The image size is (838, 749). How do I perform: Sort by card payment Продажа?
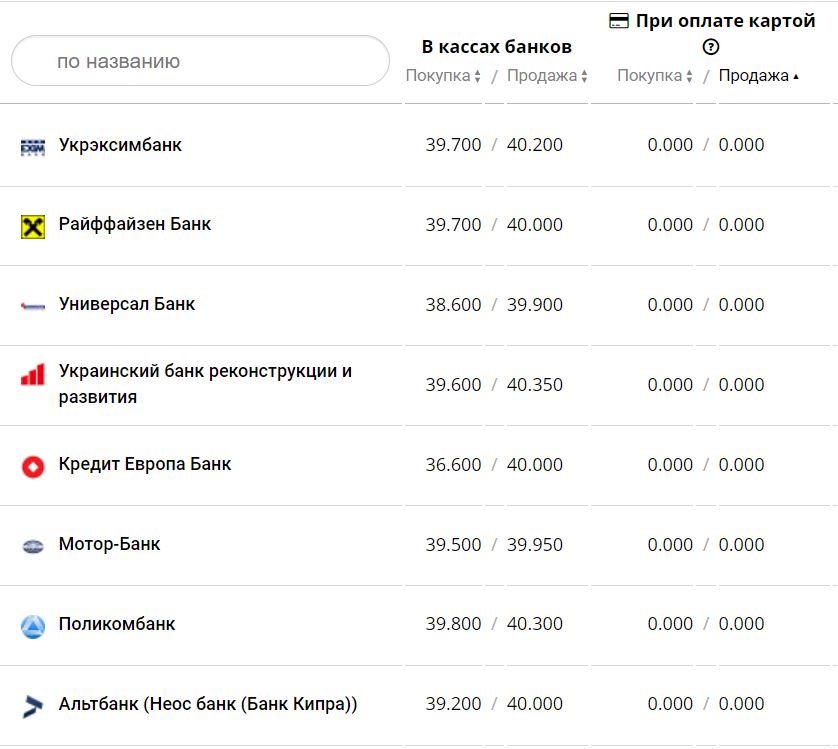point(758,76)
